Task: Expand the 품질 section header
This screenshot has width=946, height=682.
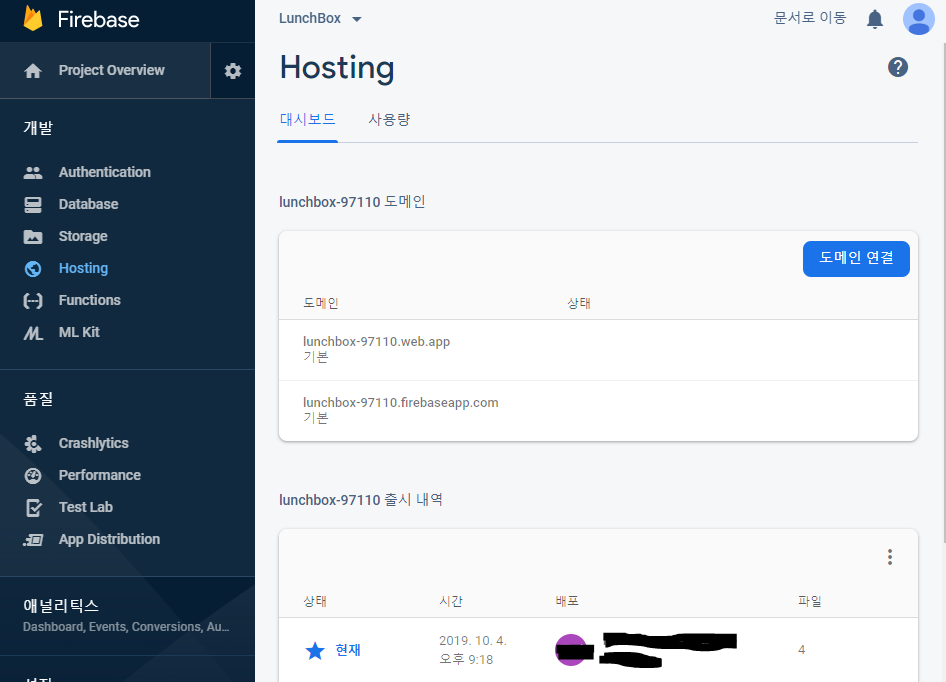Action: click(x=38, y=399)
